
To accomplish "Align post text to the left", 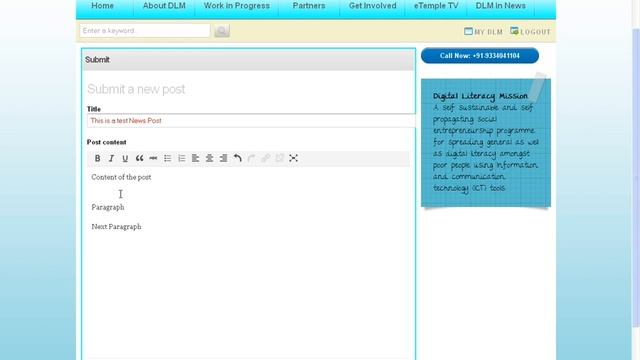I will pyautogui.click(x=196, y=158).
